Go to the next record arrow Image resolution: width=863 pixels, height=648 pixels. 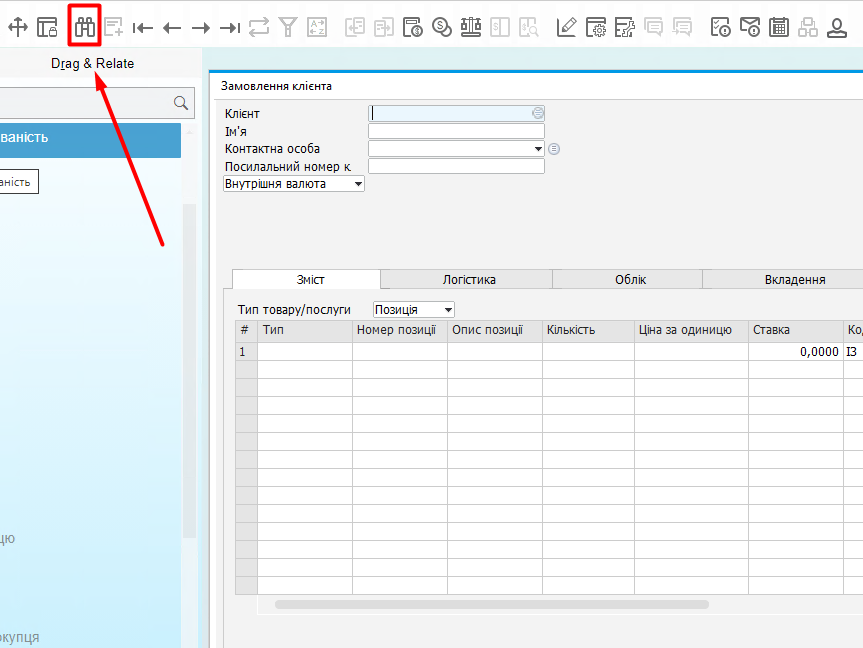[x=201, y=28]
